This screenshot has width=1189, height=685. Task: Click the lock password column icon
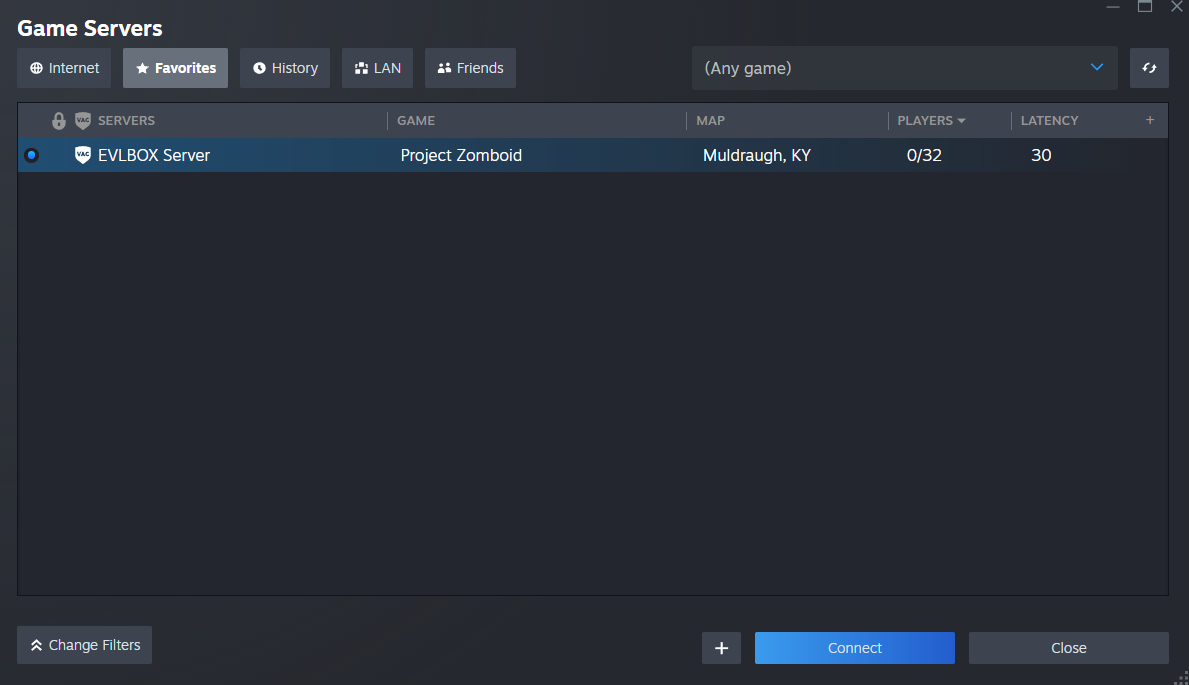pos(59,121)
